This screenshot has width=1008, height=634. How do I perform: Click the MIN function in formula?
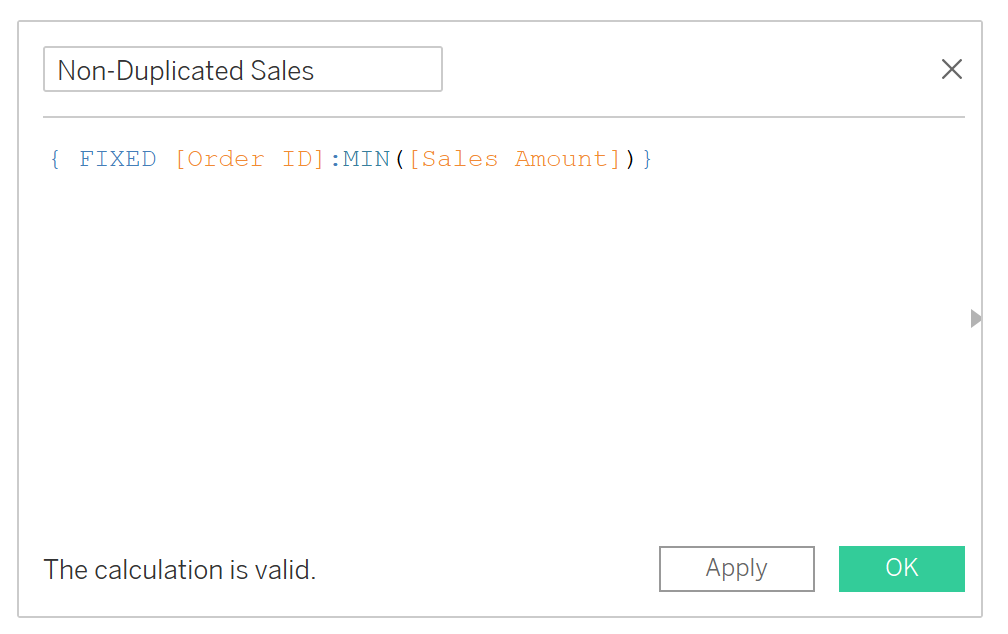pyautogui.click(x=366, y=159)
